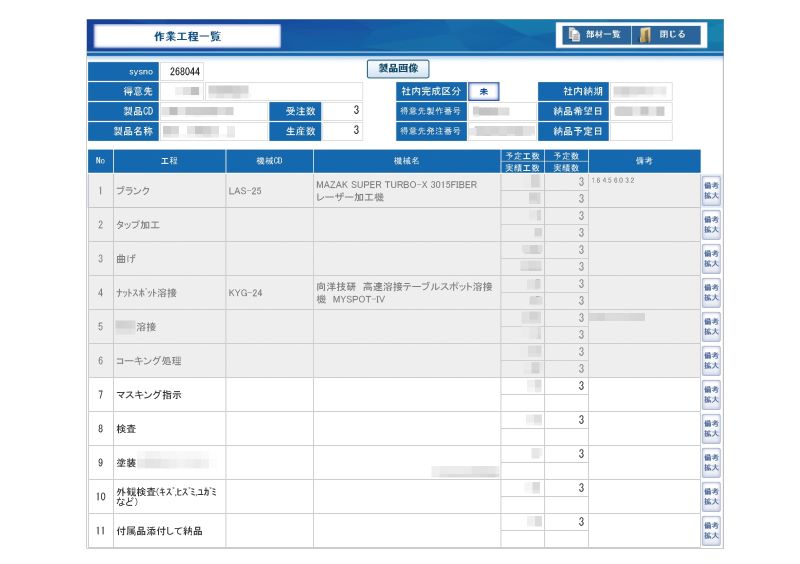Expand remarks for the ブランク row
The height and width of the screenshot is (564, 800).
711,190
